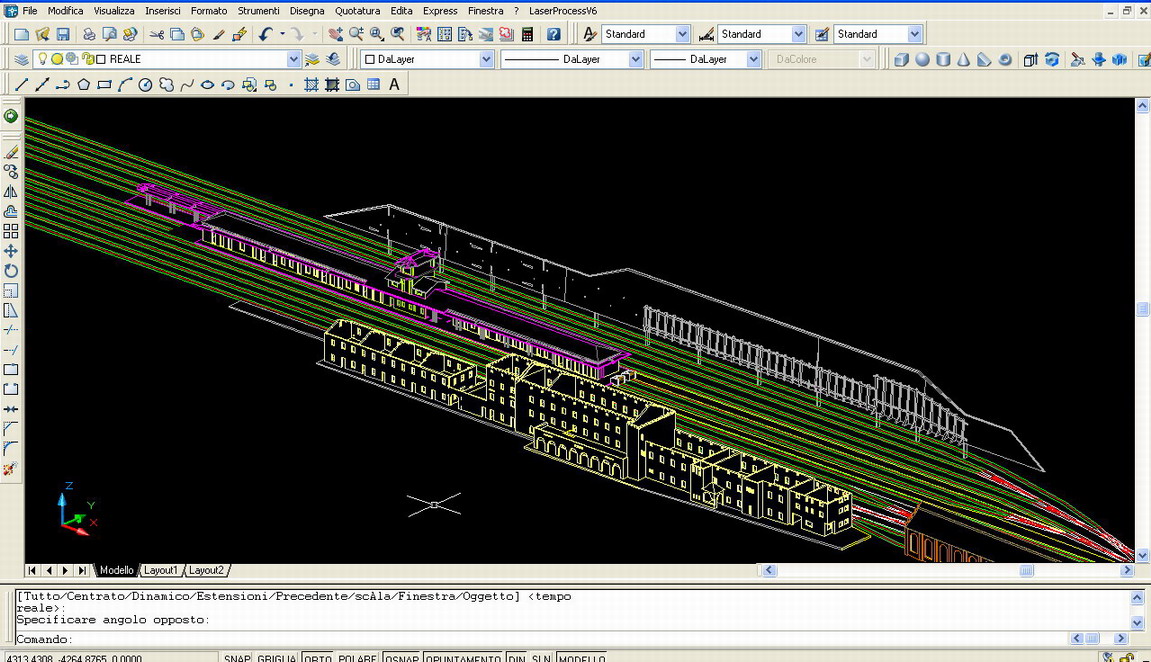Switch to the Layout1 tab
This screenshot has height=662, width=1151.
click(x=160, y=570)
